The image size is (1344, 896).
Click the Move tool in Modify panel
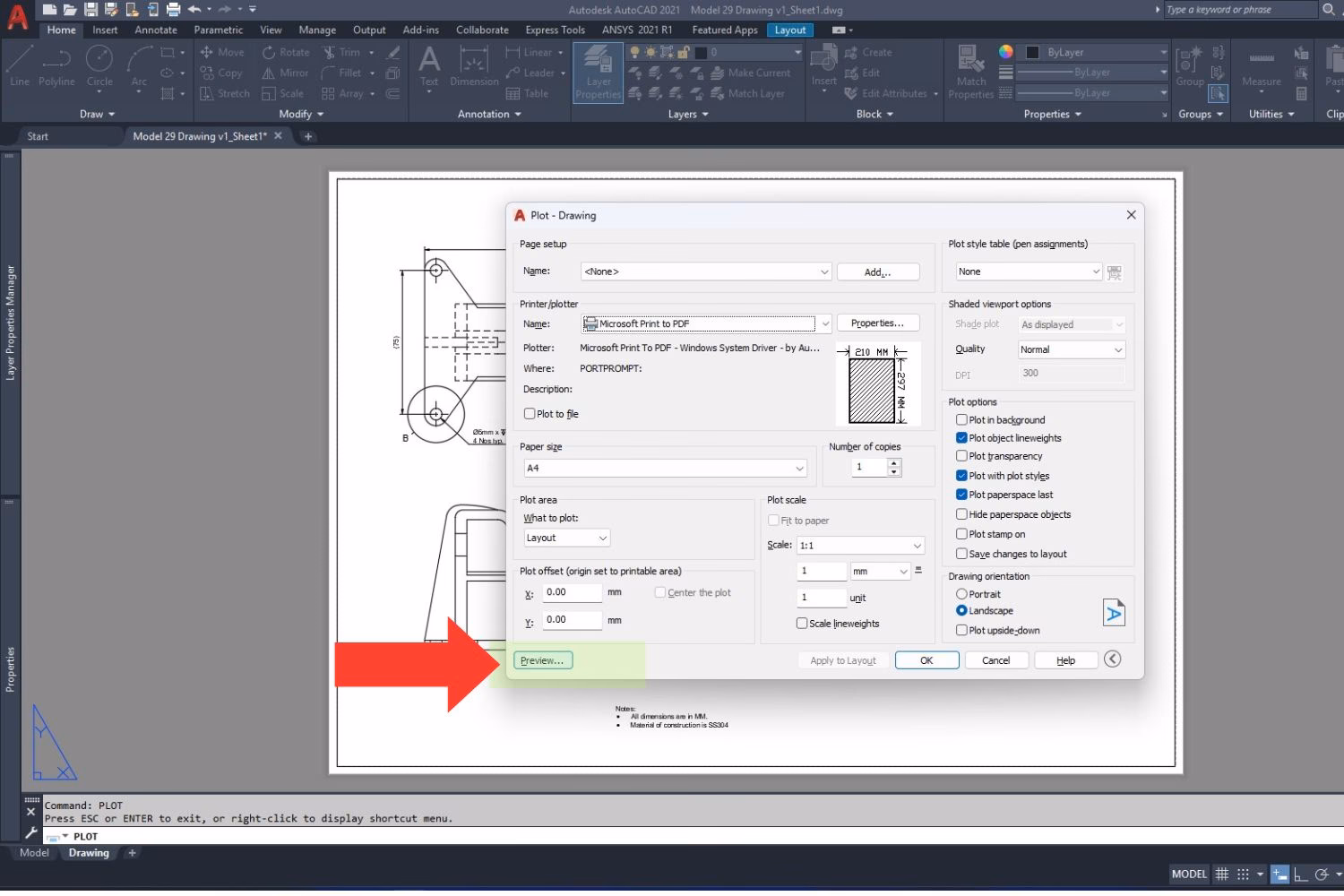pyautogui.click(x=221, y=52)
